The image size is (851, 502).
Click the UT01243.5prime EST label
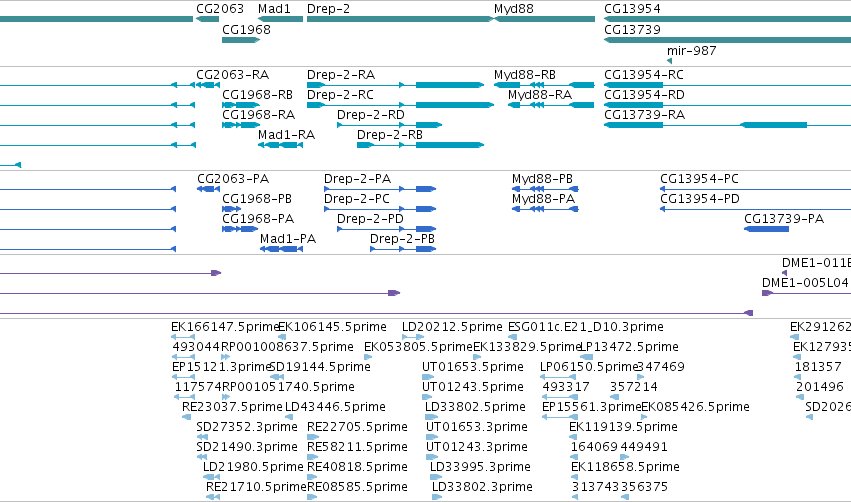click(473, 387)
